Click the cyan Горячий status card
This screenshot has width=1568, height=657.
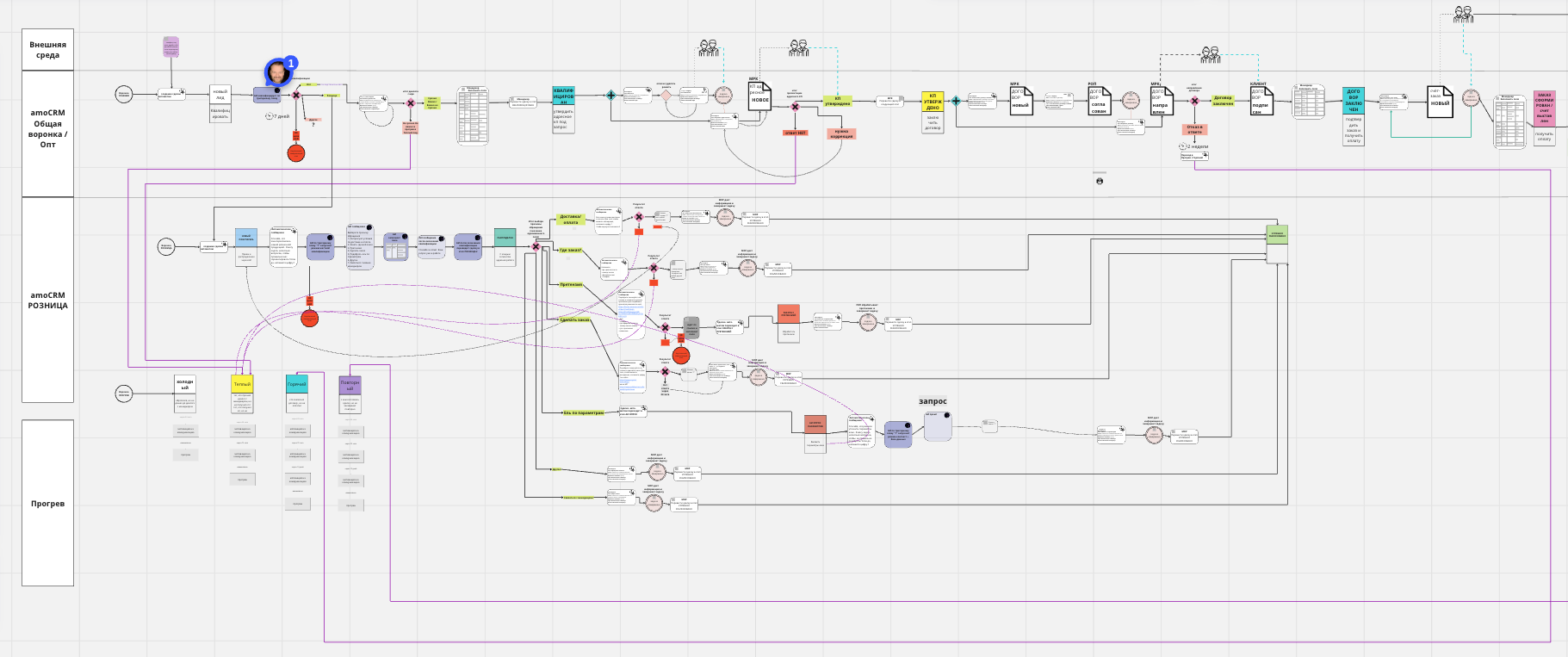296,384
